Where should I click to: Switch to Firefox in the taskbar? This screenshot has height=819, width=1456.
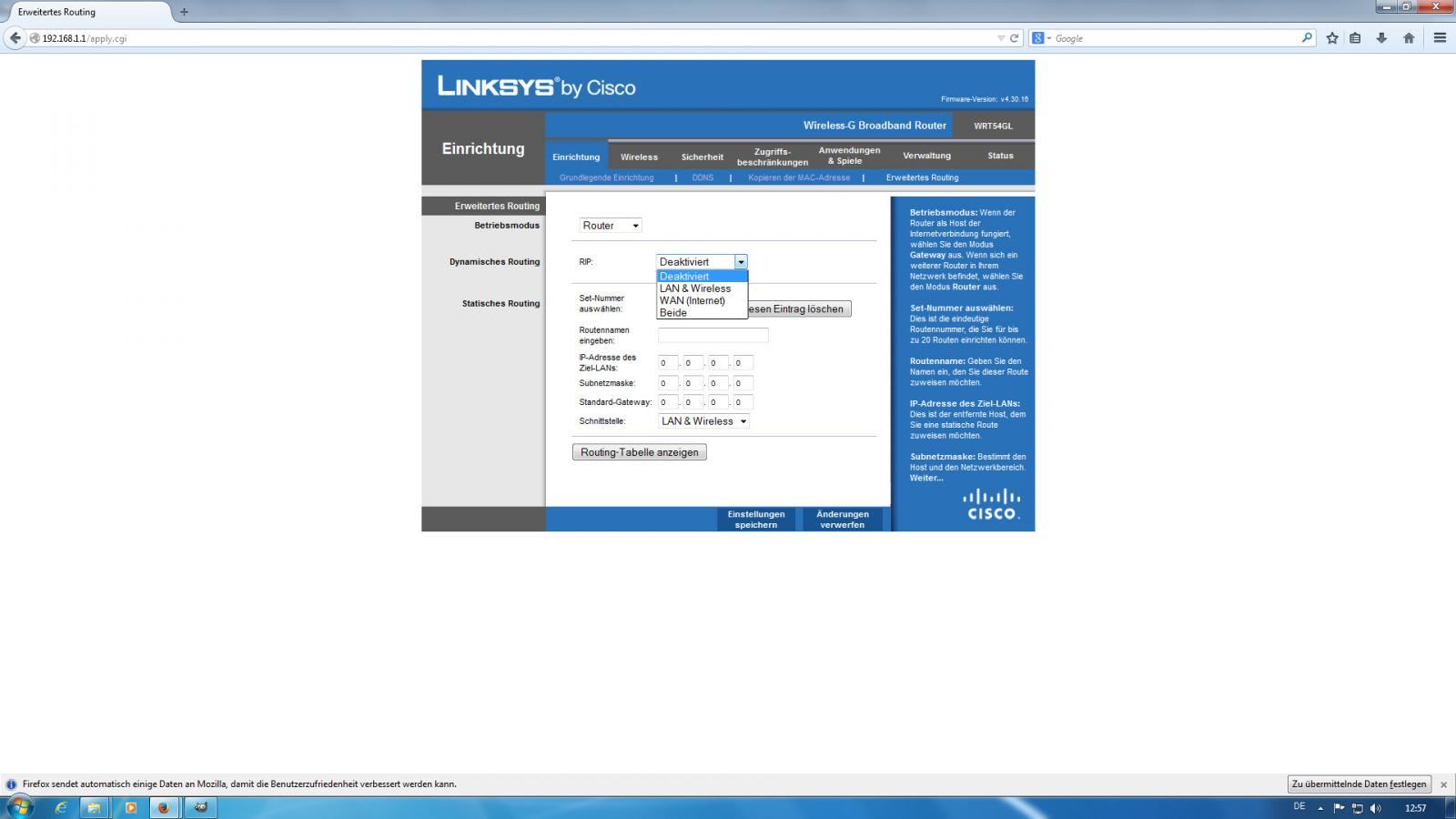click(164, 807)
